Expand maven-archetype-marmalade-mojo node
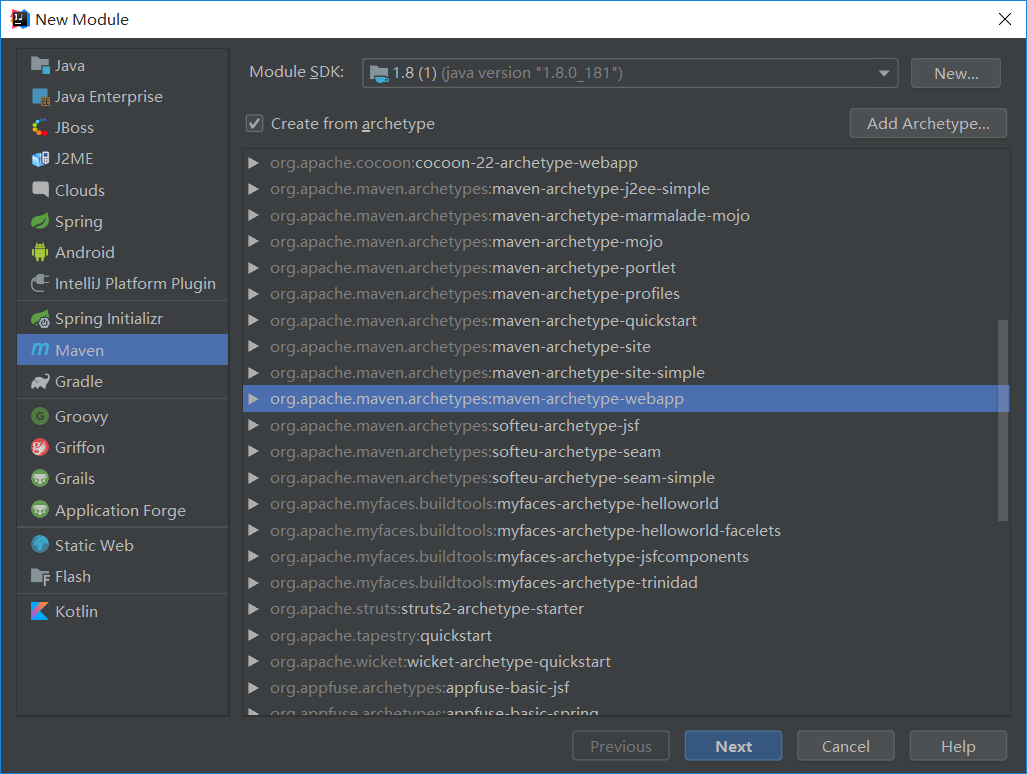This screenshot has width=1027, height=774. click(x=253, y=215)
